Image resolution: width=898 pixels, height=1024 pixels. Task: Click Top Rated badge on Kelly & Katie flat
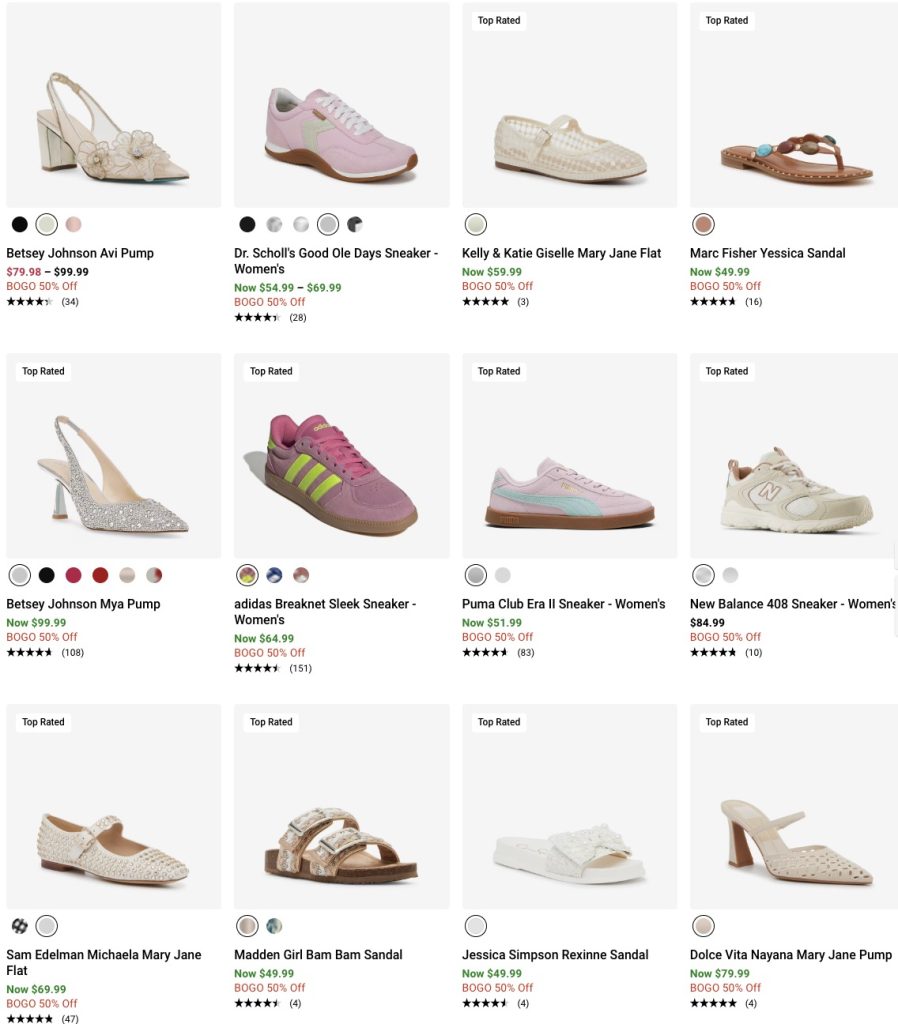499,20
